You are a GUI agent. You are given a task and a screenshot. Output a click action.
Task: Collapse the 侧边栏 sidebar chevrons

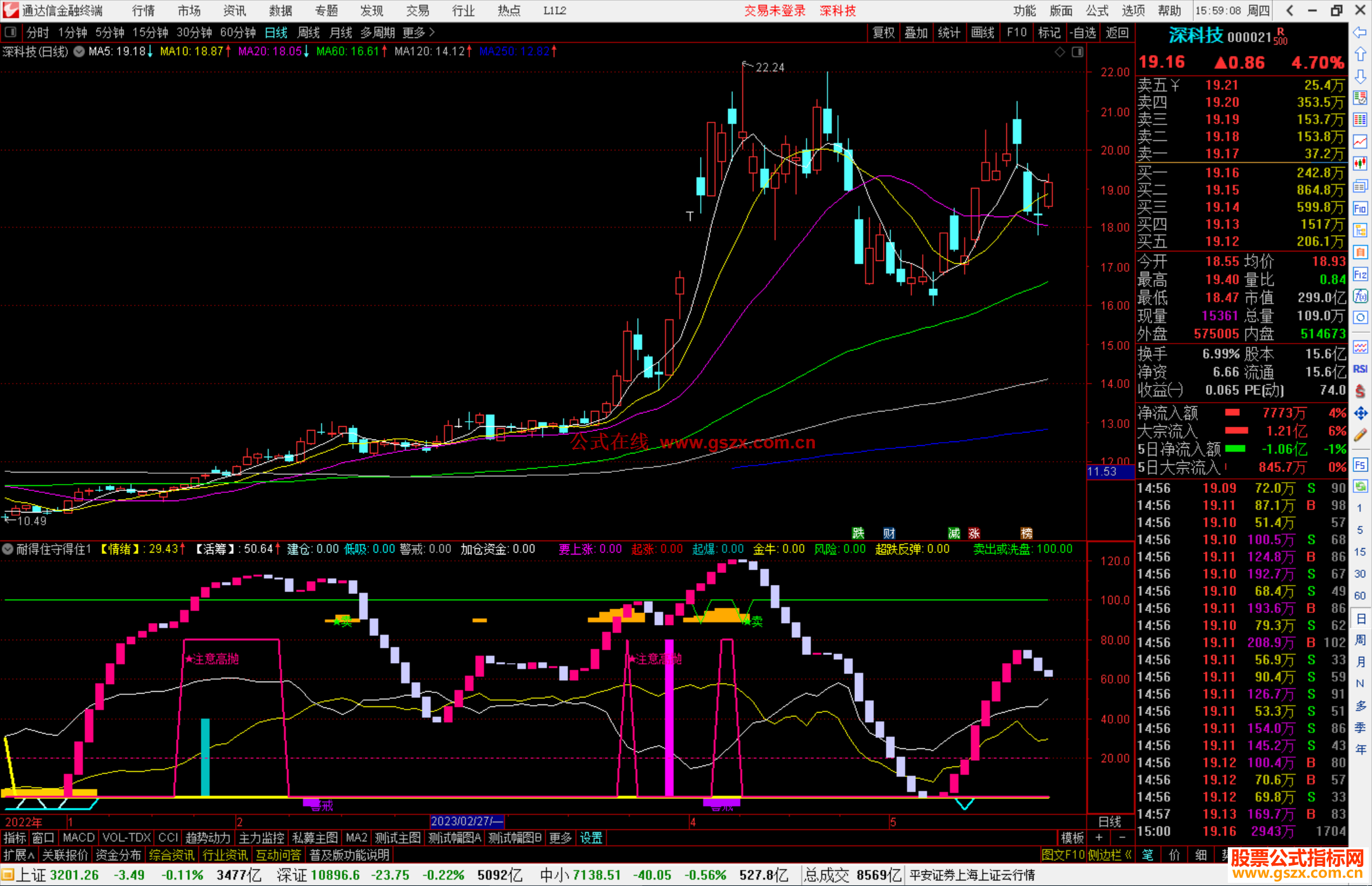(x=1128, y=856)
